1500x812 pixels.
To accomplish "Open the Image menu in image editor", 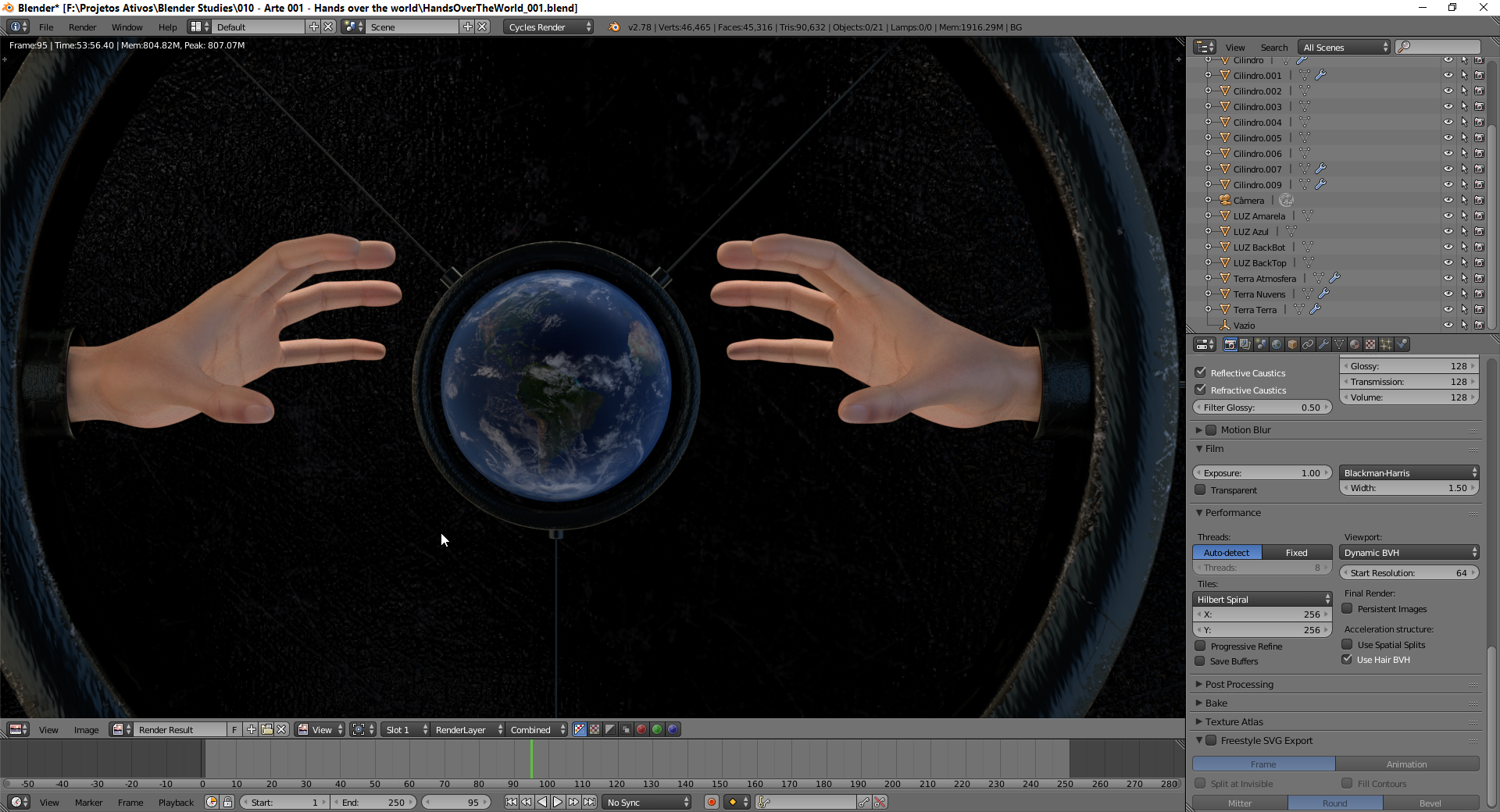I will (x=86, y=729).
